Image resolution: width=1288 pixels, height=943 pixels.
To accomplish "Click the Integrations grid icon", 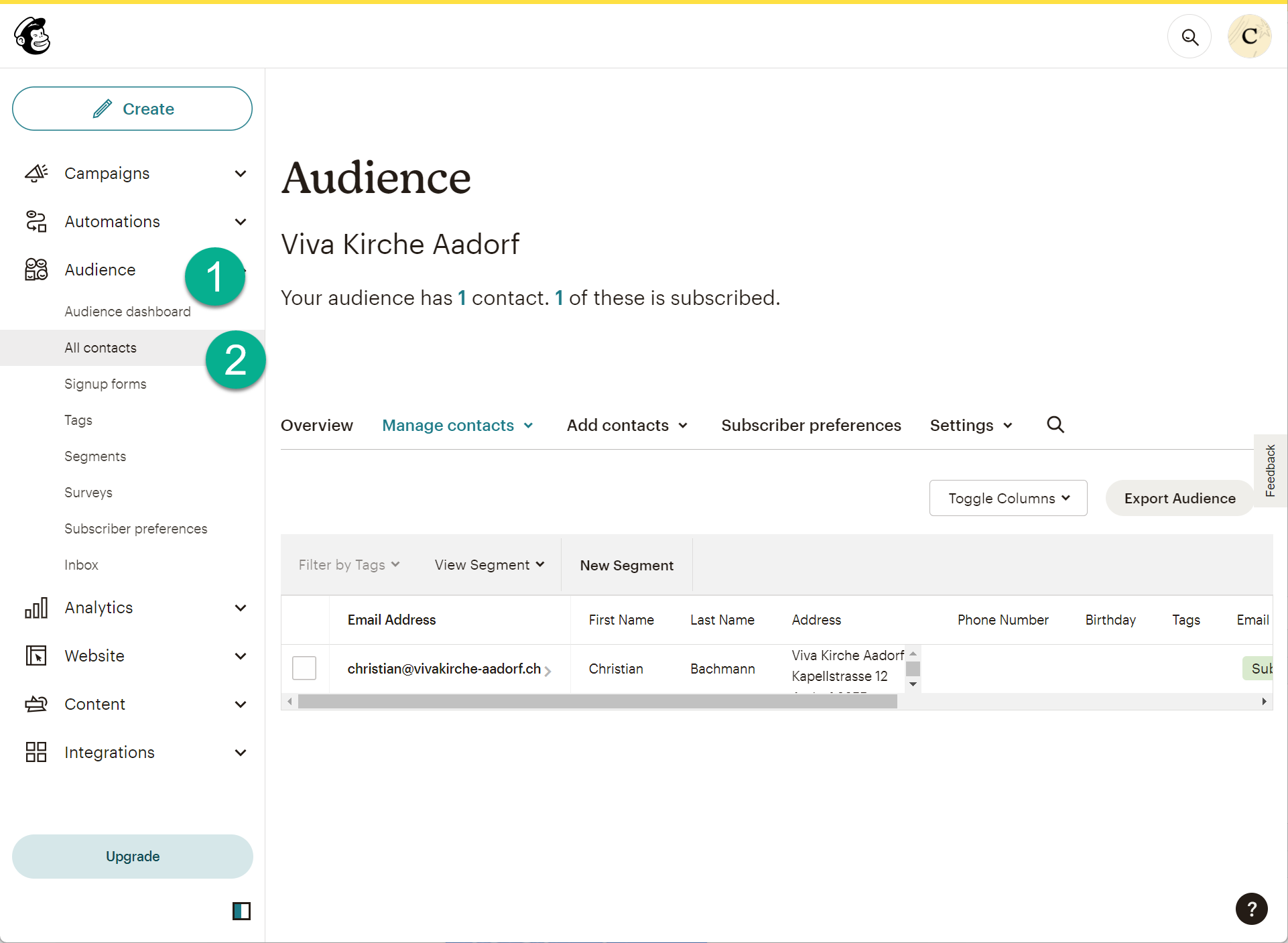I will click(36, 753).
